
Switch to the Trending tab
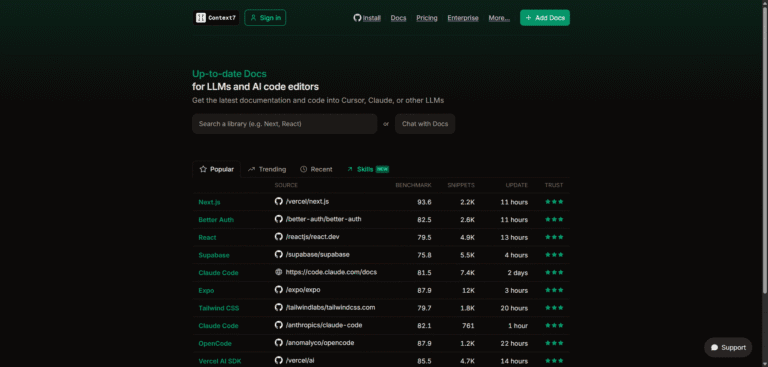pyautogui.click(x=267, y=169)
